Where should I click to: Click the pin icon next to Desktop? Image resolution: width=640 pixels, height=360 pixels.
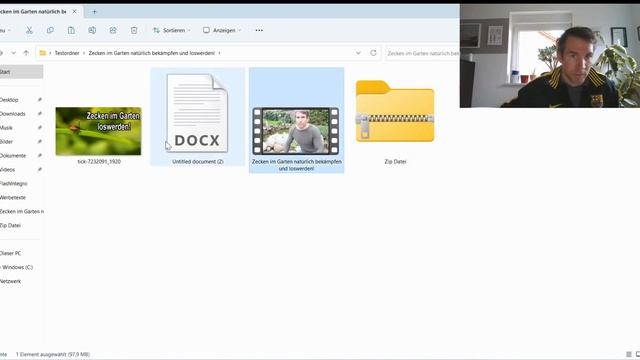pyautogui.click(x=40, y=100)
